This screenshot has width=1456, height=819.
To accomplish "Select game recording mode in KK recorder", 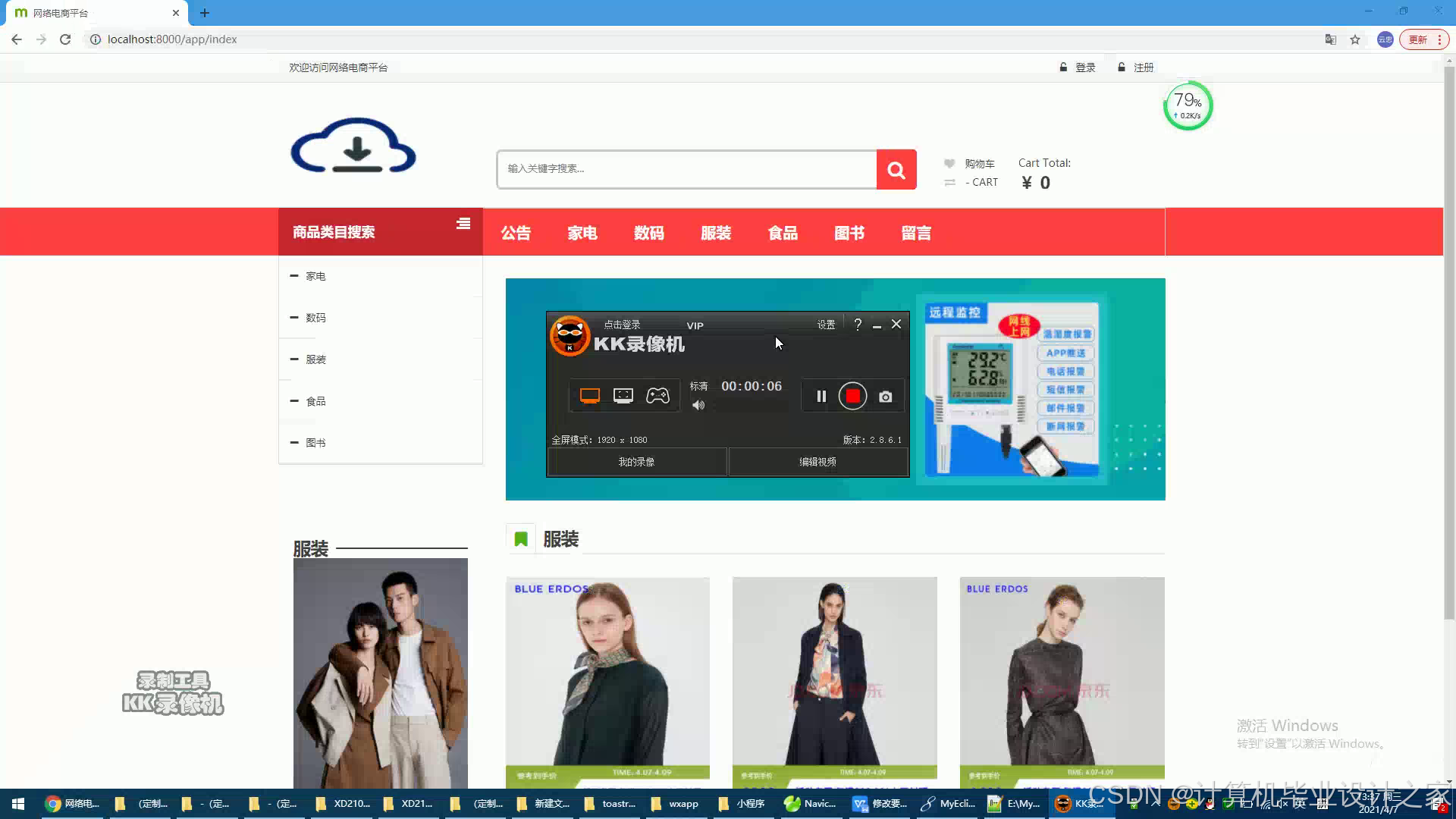I will point(657,396).
